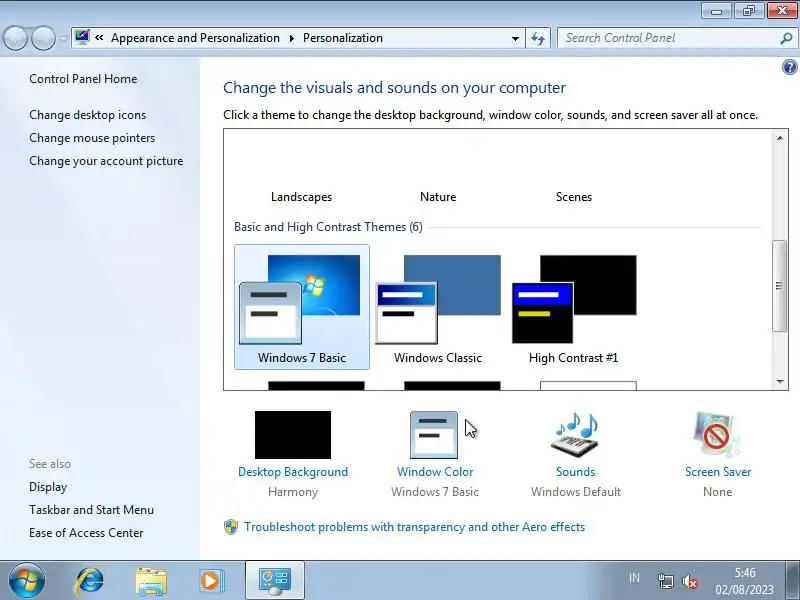800x600 pixels.
Task: Click the theme list scroll down arrow
Action: tap(780, 382)
